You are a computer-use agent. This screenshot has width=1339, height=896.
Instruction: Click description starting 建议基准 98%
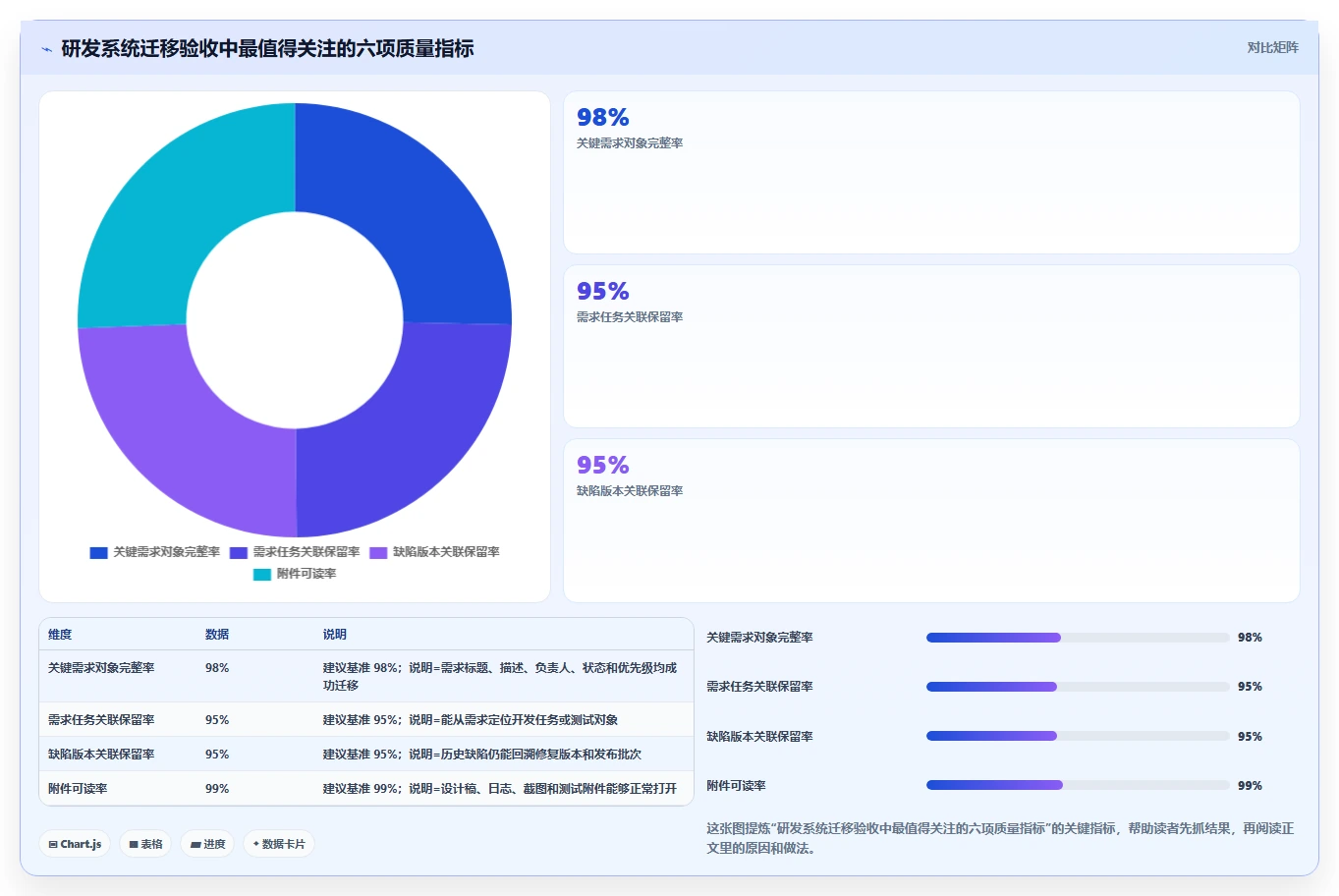coord(500,677)
